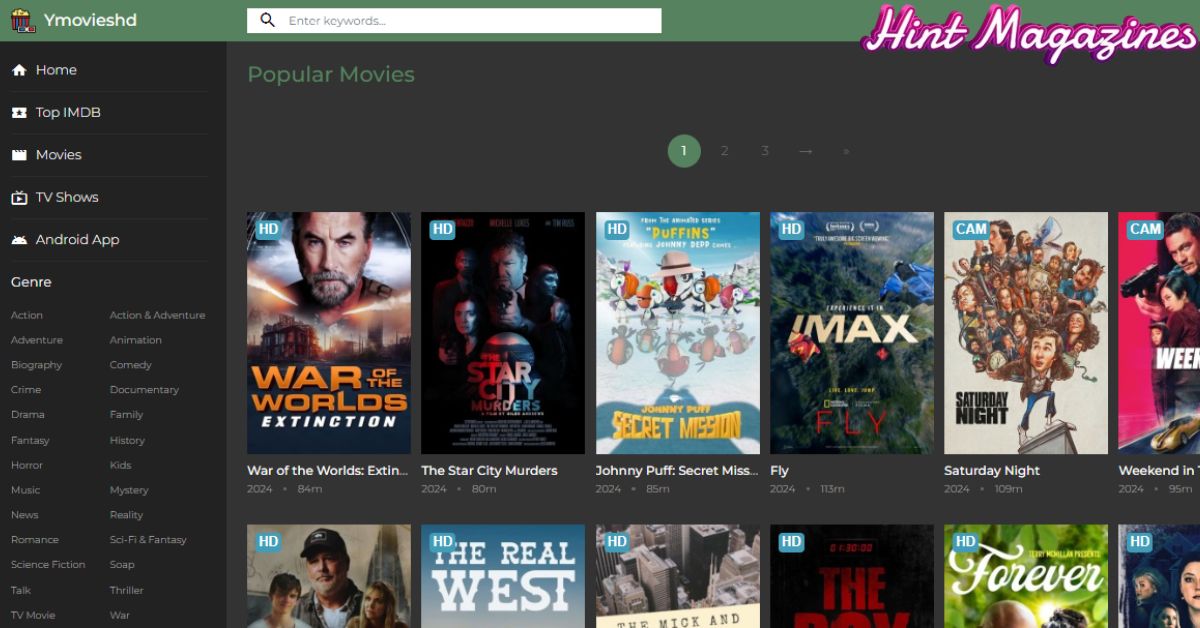1200x628 pixels.
Task: Select the TV Movie genre
Action: [x=33, y=615]
